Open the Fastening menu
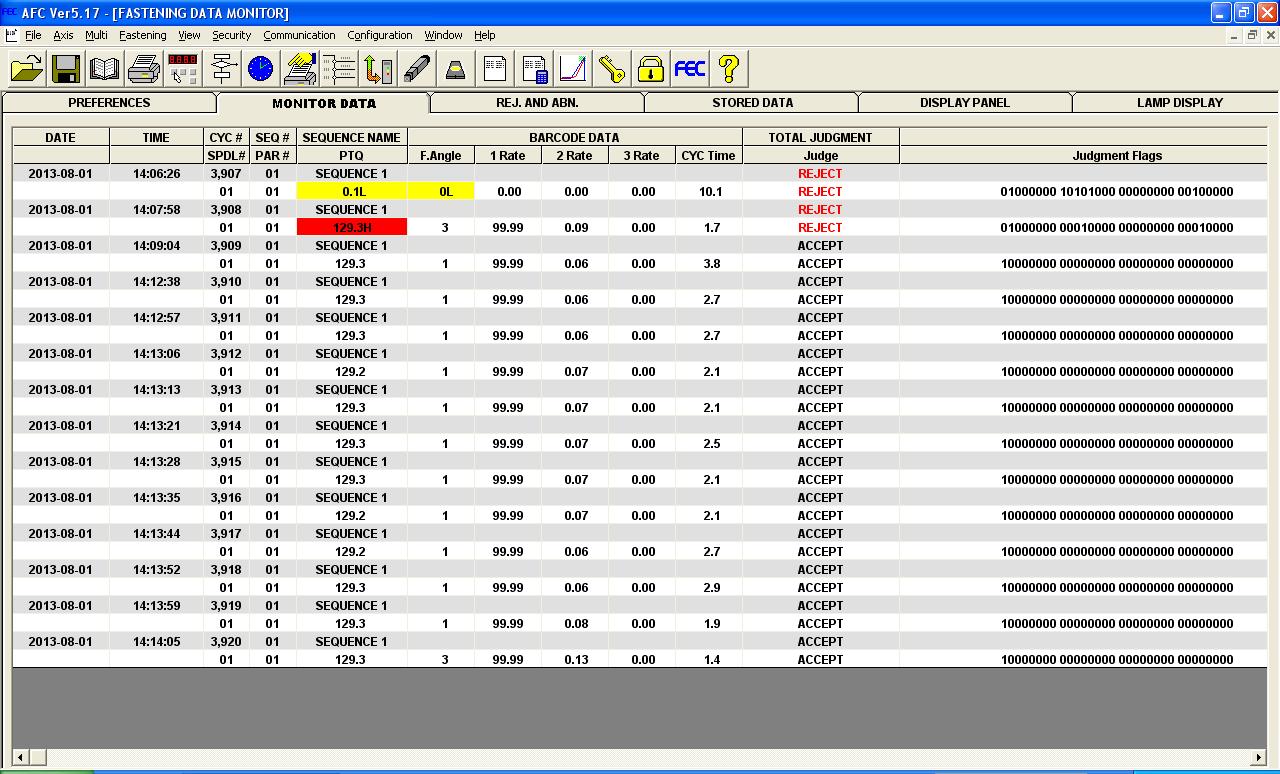The width and height of the screenshot is (1280, 774). click(x=143, y=35)
